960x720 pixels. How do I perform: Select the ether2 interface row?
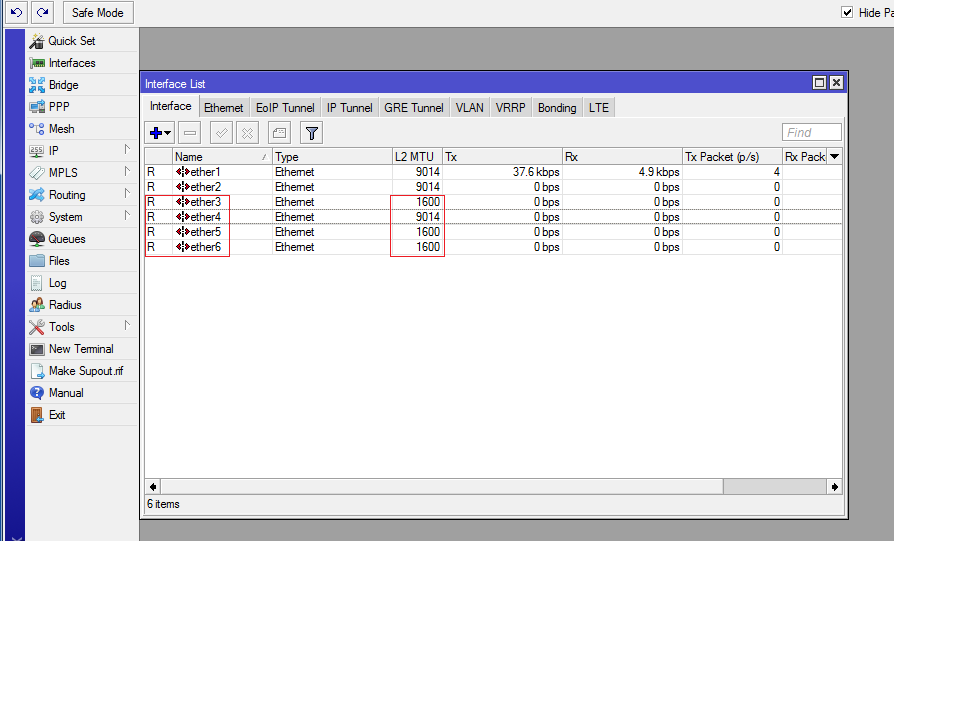493,187
